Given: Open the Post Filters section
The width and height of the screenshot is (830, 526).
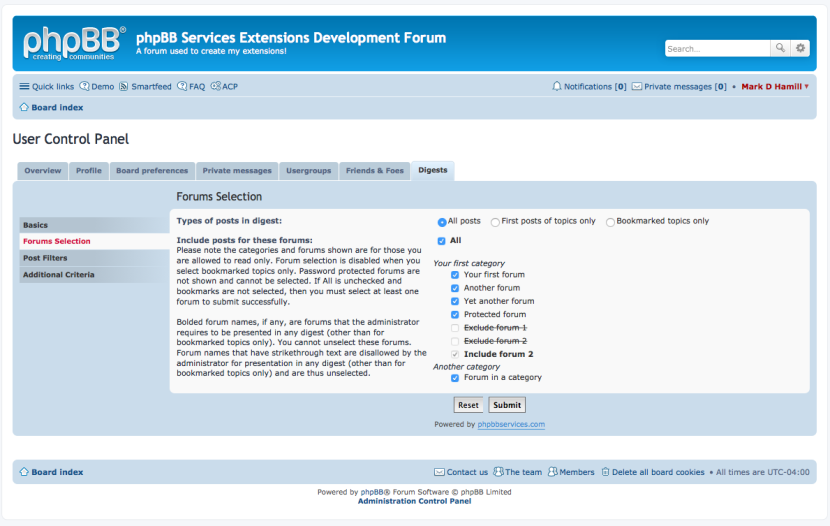Looking at the screenshot, I should tap(46, 258).
